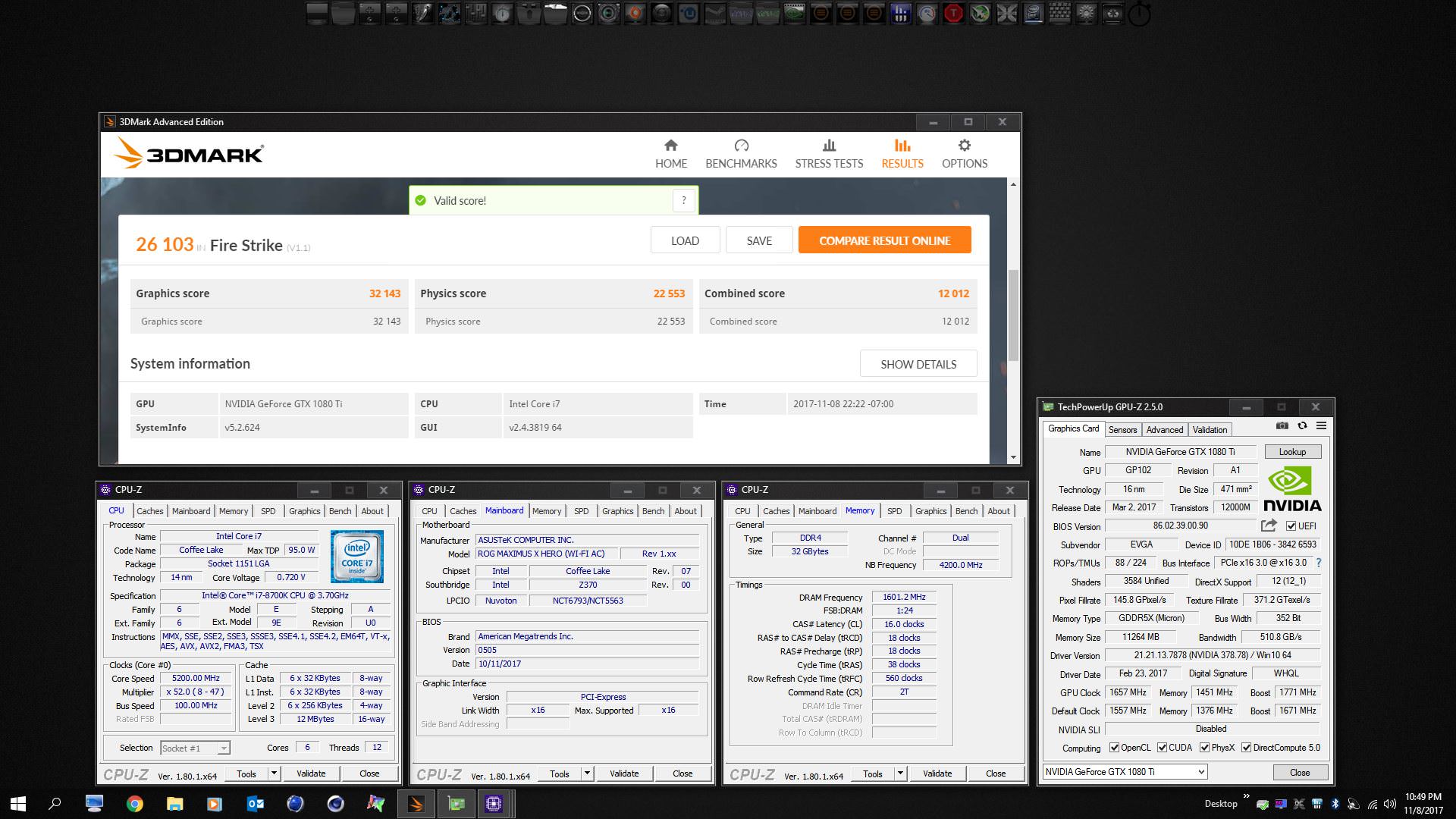Launch Outlook from the taskbar
Screen dimensions: 1456x819
click(x=255, y=804)
